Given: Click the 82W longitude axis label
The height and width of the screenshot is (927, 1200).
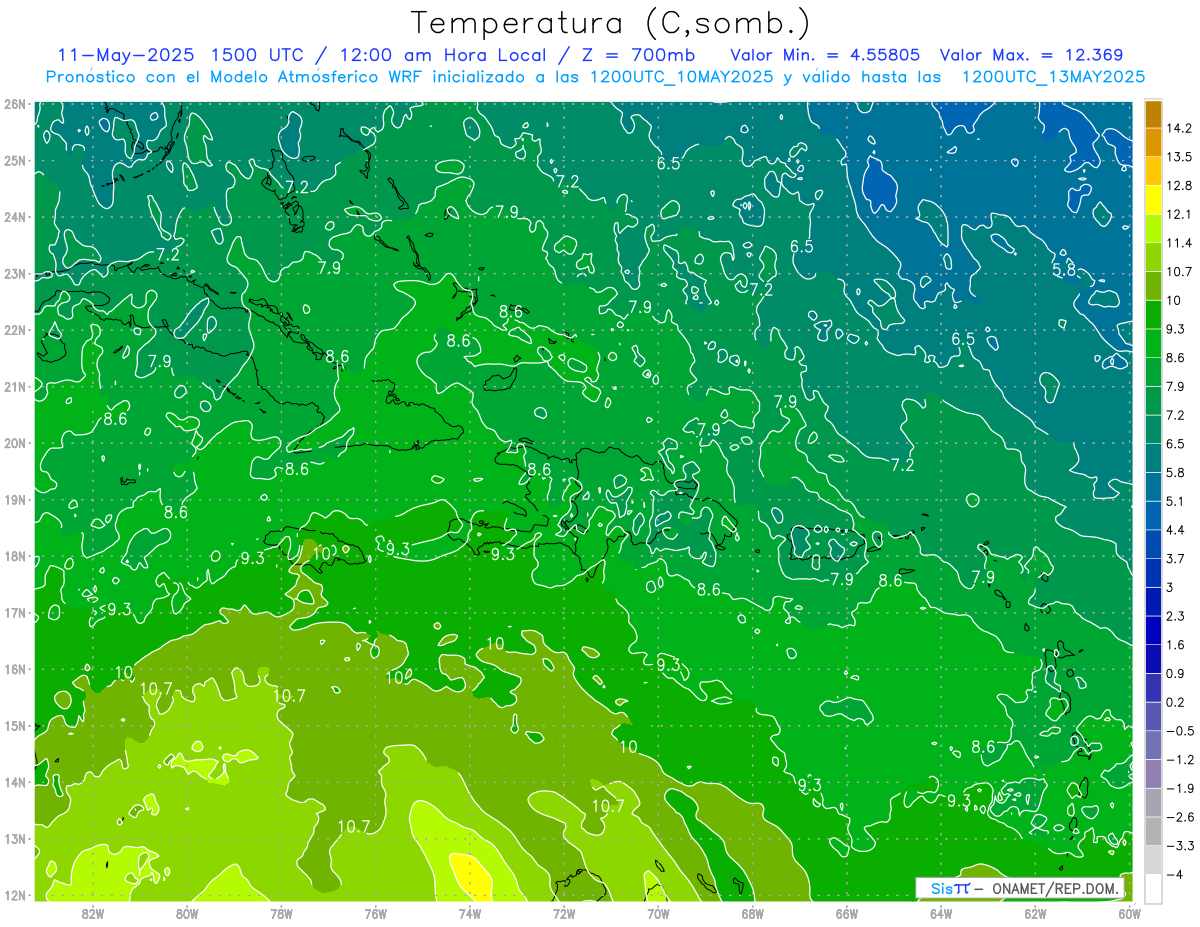Looking at the screenshot, I should (93, 913).
